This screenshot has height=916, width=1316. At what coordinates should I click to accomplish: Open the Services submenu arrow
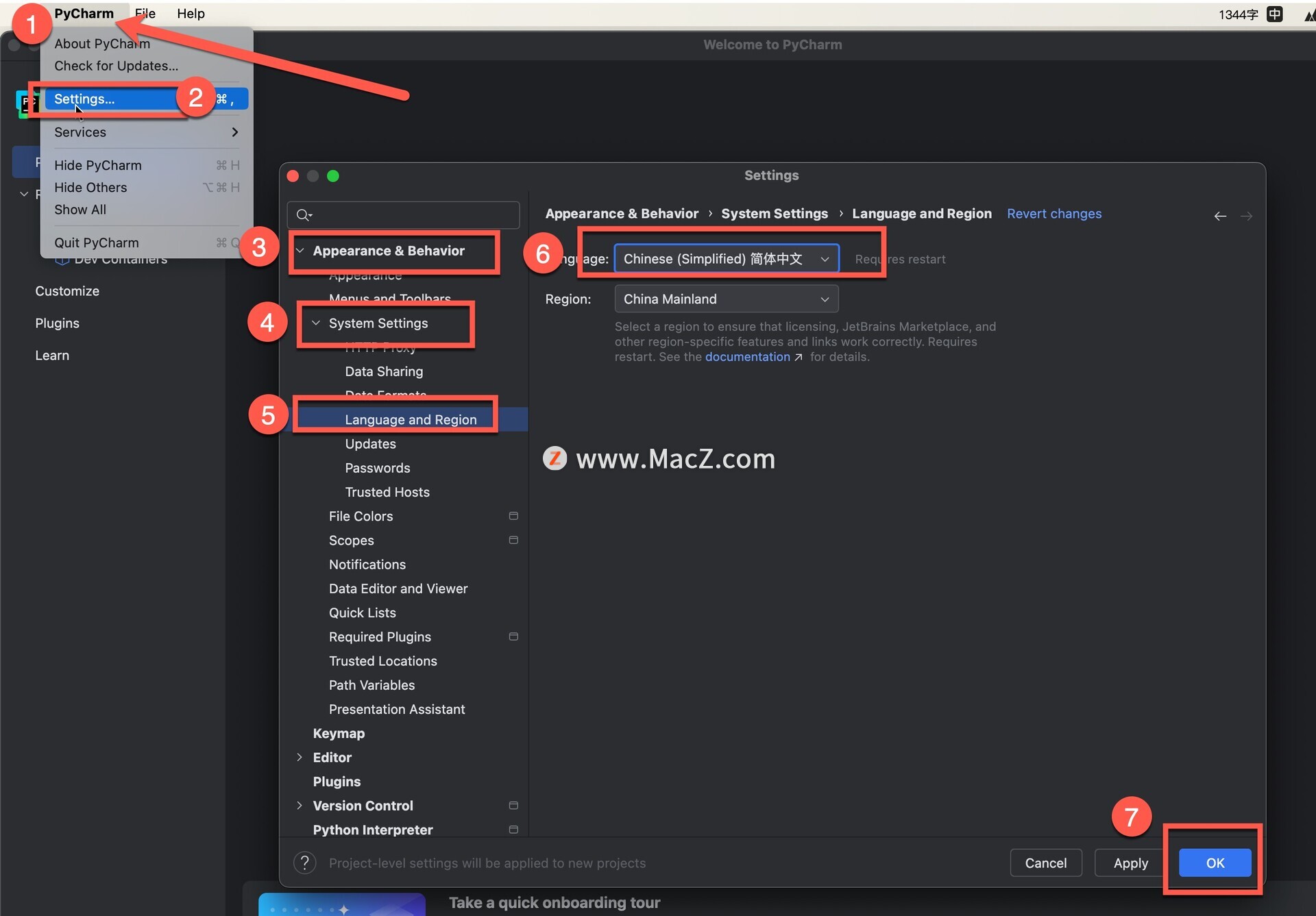point(235,132)
